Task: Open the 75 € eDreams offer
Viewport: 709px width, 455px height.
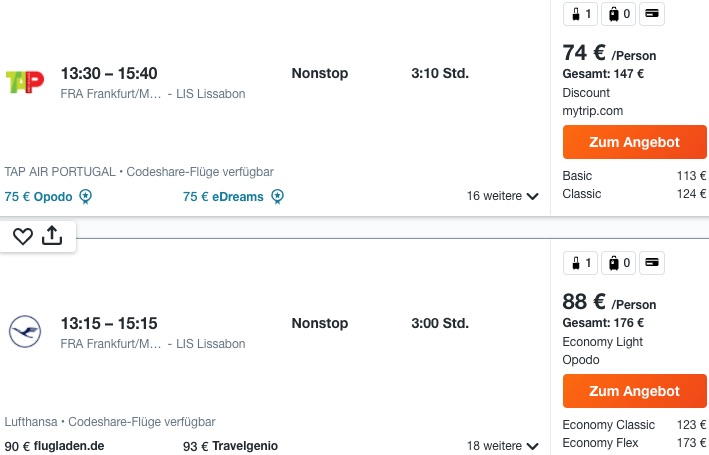Action: coord(223,197)
